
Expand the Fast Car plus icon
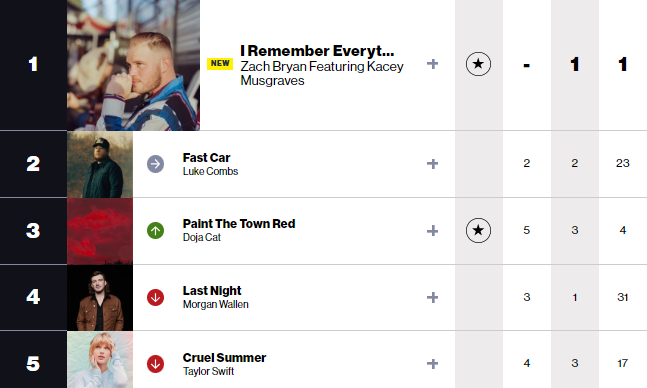tap(432, 164)
